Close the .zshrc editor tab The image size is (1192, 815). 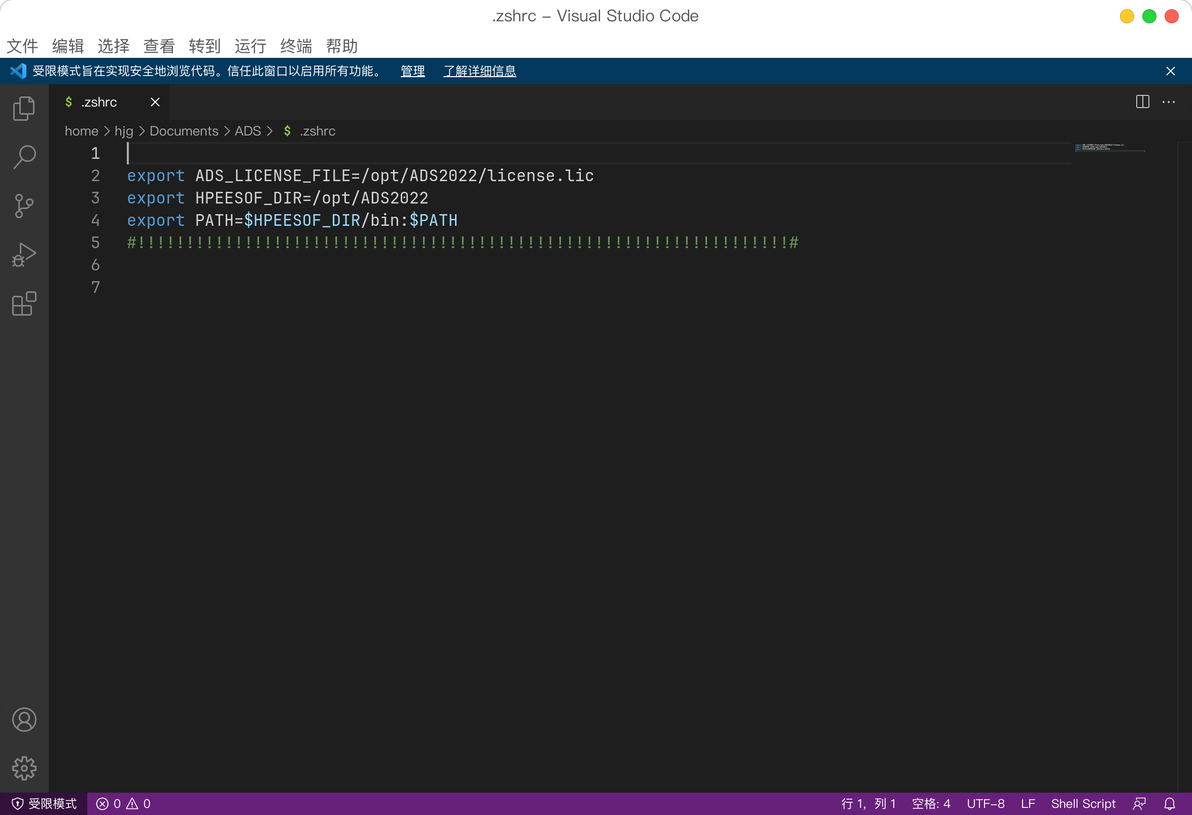155,102
